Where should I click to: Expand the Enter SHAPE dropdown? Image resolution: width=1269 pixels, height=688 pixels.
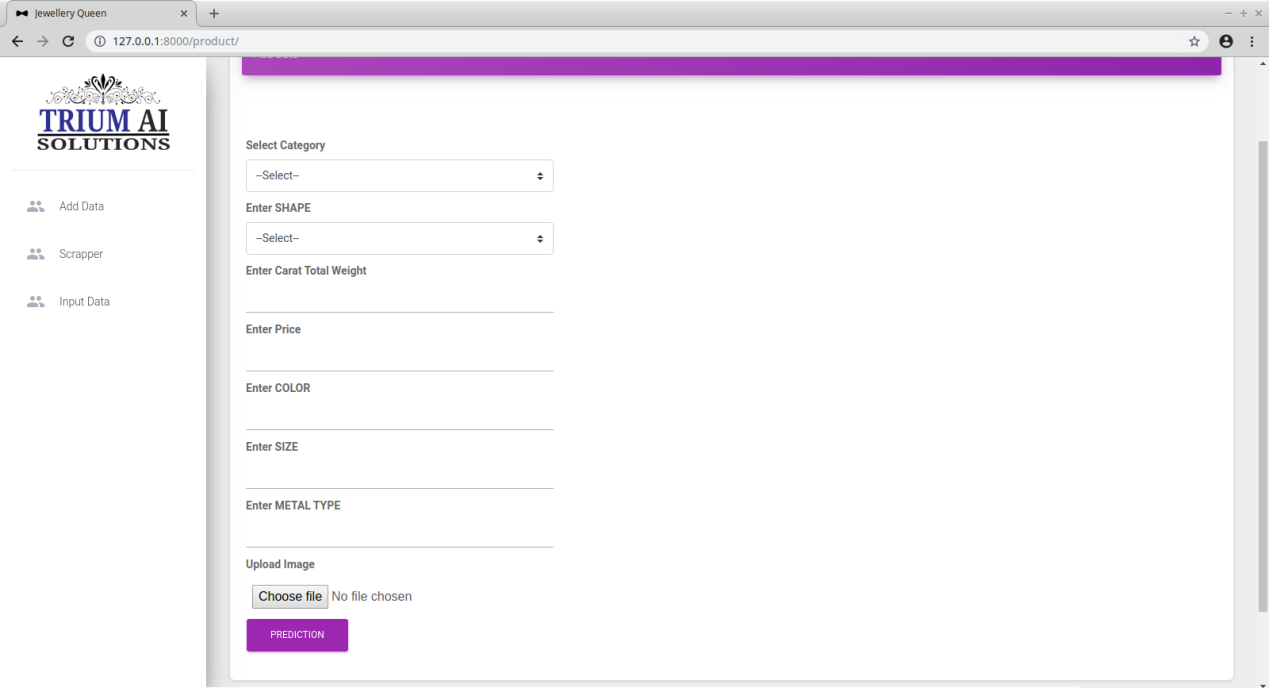[x=399, y=239]
